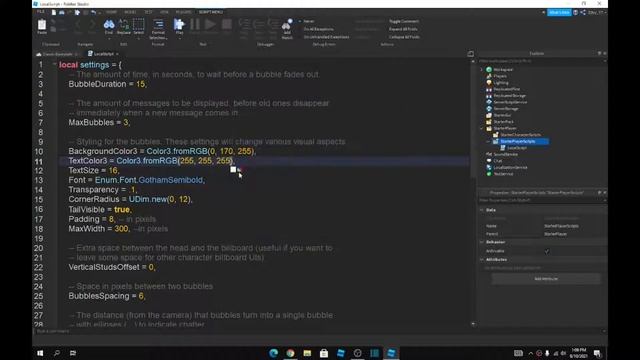
Task: Switch to the TEST ribbon tab
Action: [x=148, y=12]
